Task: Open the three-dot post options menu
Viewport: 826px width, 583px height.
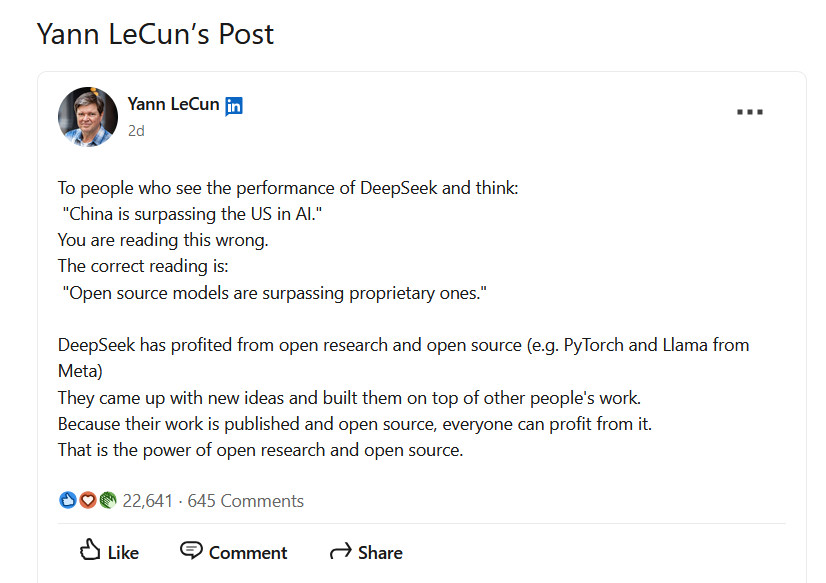Action: click(x=749, y=112)
